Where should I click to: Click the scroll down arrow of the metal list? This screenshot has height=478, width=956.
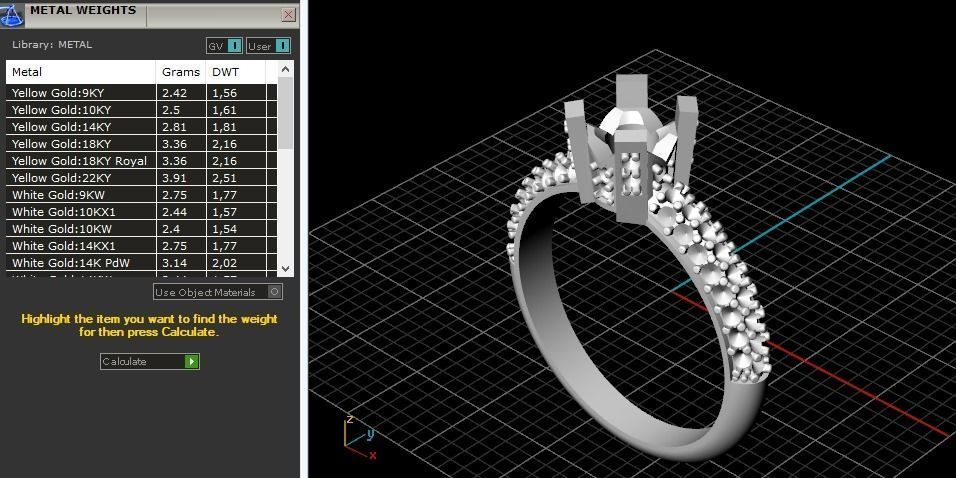286,268
